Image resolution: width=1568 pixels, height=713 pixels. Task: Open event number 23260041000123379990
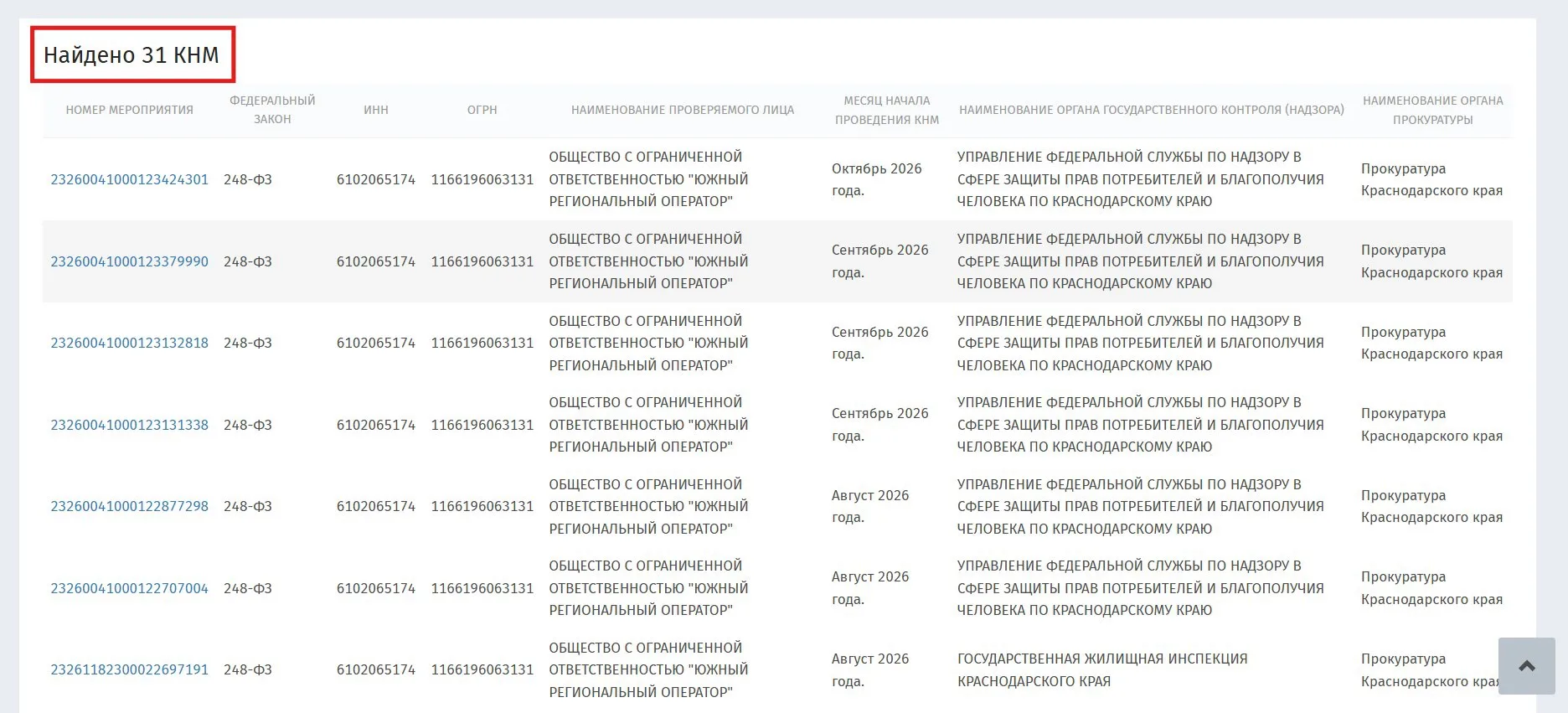(130, 261)
